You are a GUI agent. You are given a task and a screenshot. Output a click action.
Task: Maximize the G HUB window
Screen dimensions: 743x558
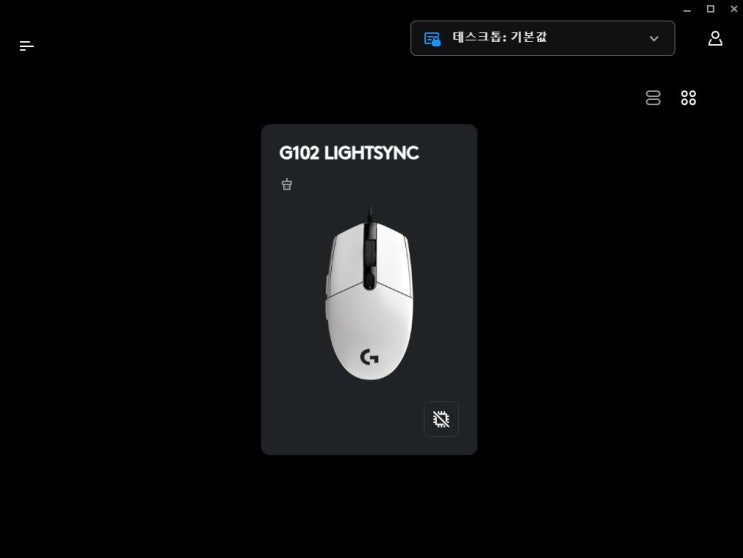coord(710,9)
